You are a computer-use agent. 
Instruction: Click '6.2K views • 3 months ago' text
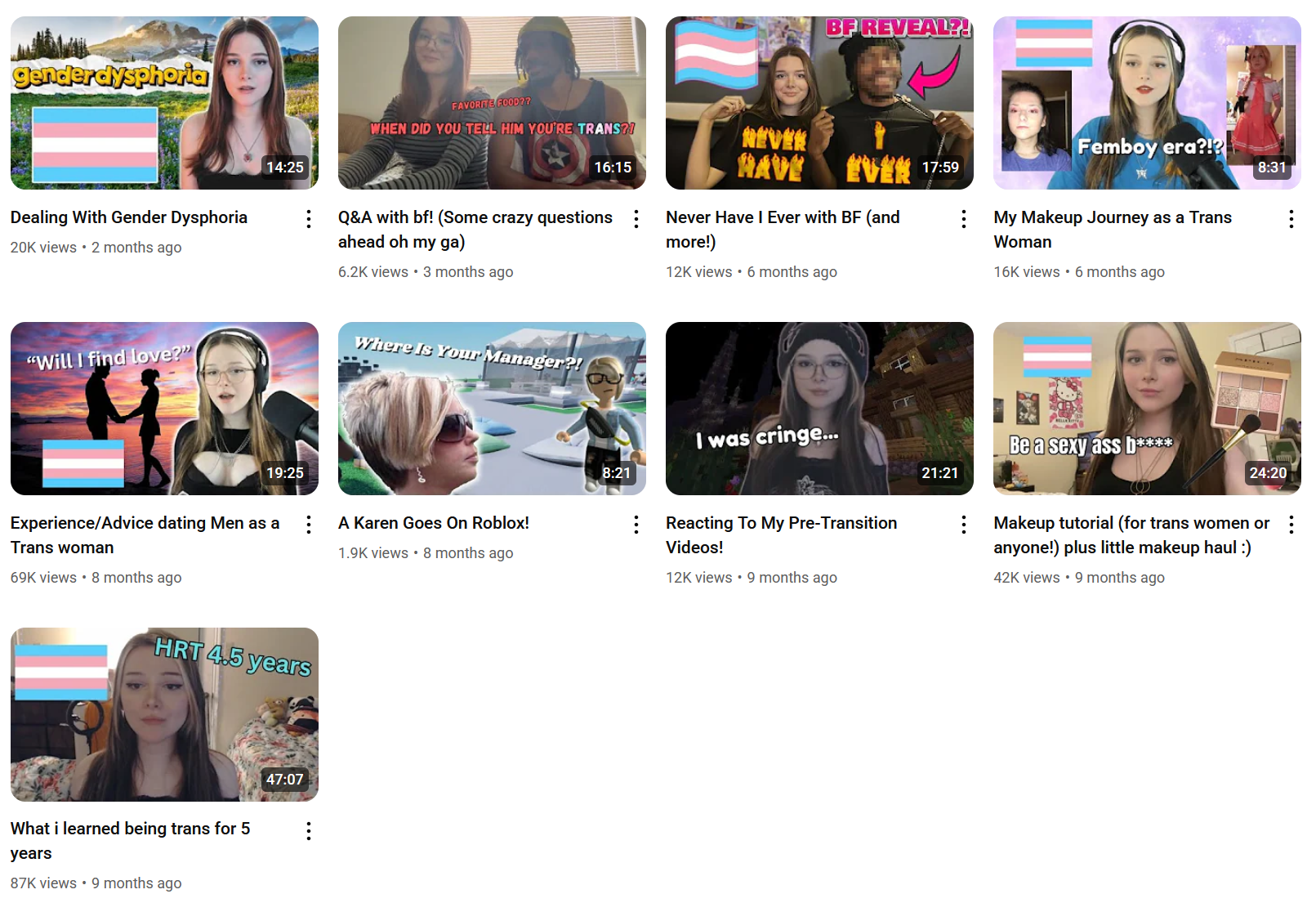[426, 272]
